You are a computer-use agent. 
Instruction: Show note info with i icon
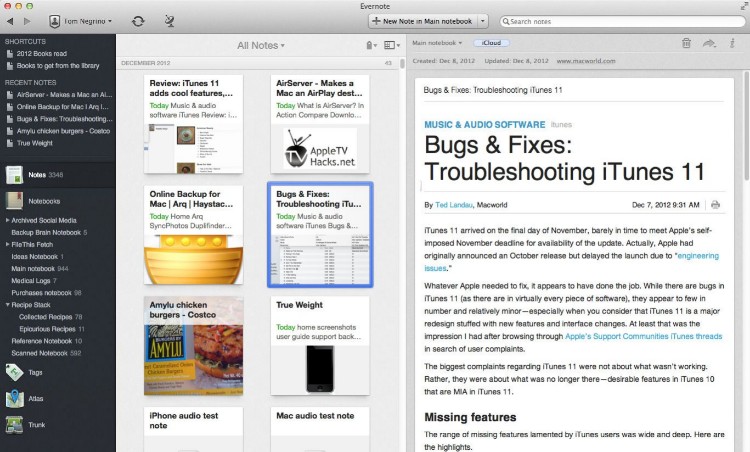[732, 43]
